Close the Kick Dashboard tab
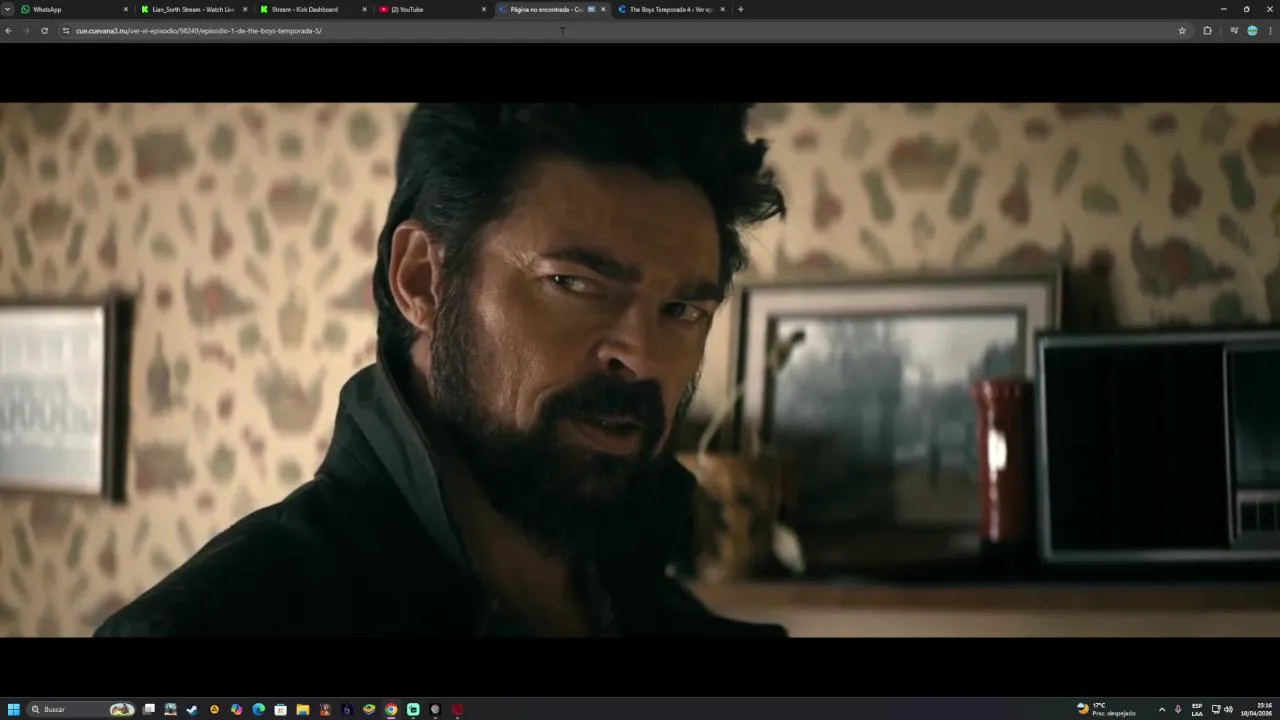 [x=365, y=9]
